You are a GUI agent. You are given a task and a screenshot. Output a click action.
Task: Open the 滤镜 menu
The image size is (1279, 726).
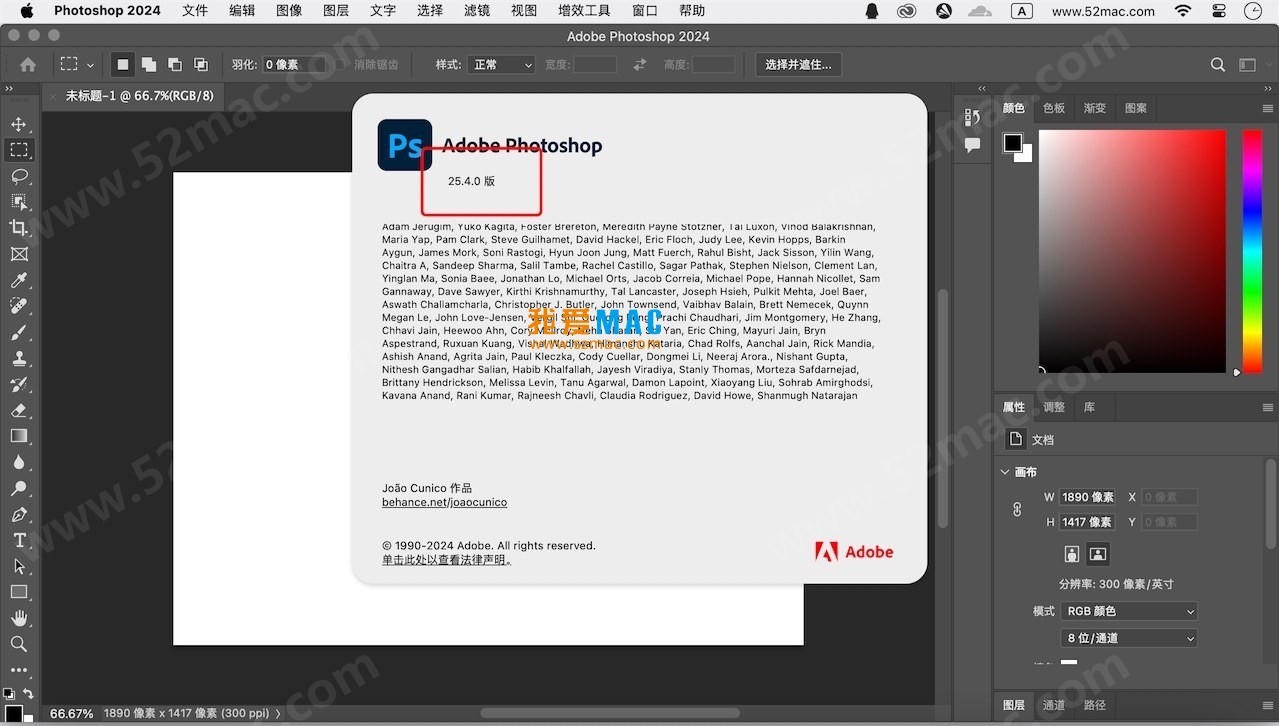click(476, 11)
